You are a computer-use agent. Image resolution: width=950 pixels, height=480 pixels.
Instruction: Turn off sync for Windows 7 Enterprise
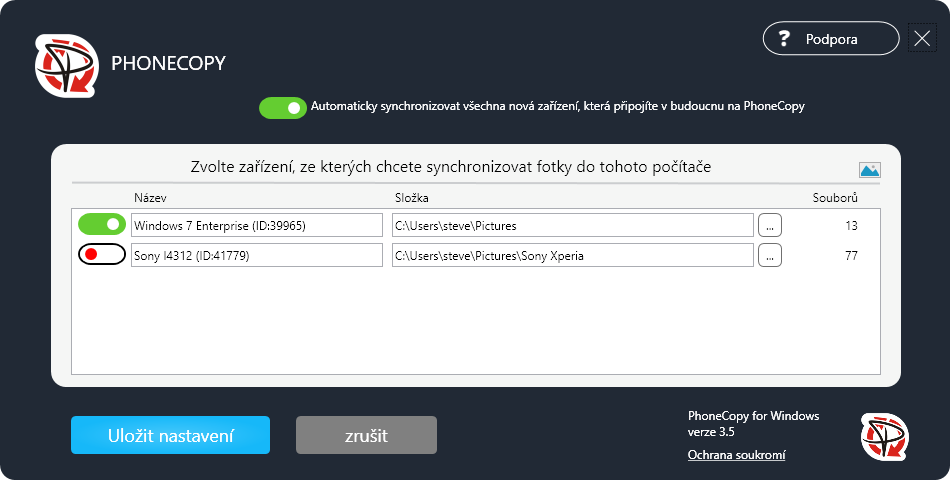pyautogui.click(x=102, y=225)
